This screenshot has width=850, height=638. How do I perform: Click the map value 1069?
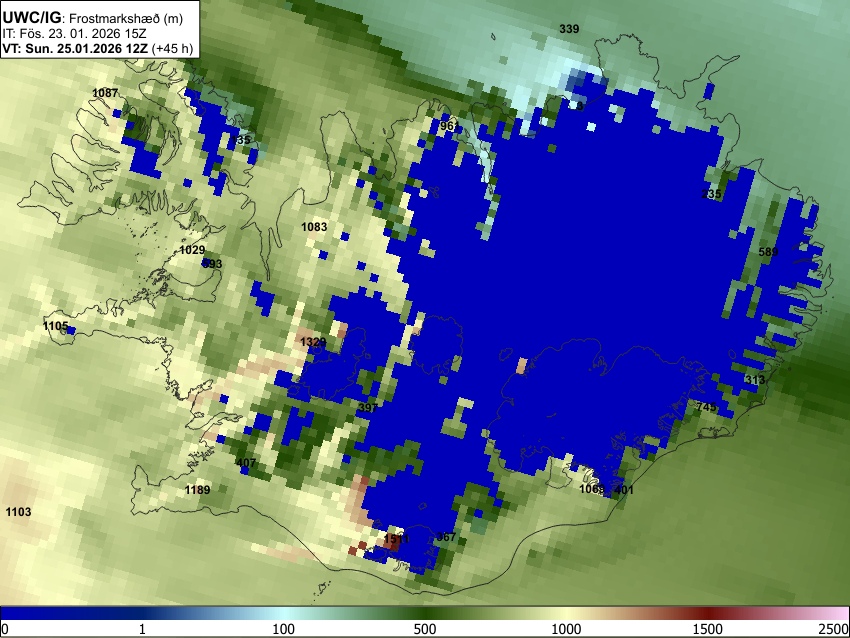pos(592,489)
